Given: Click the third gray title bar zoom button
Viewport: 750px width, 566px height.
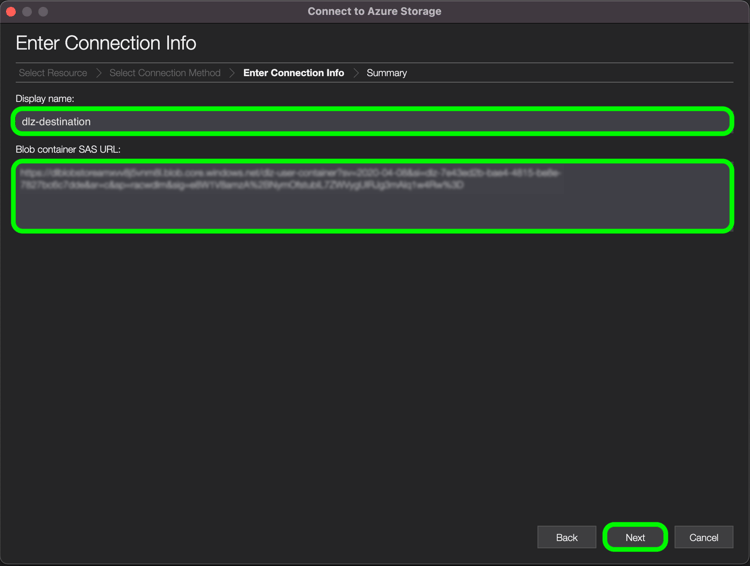Looking at the screenshot, I should pos(43,11).
